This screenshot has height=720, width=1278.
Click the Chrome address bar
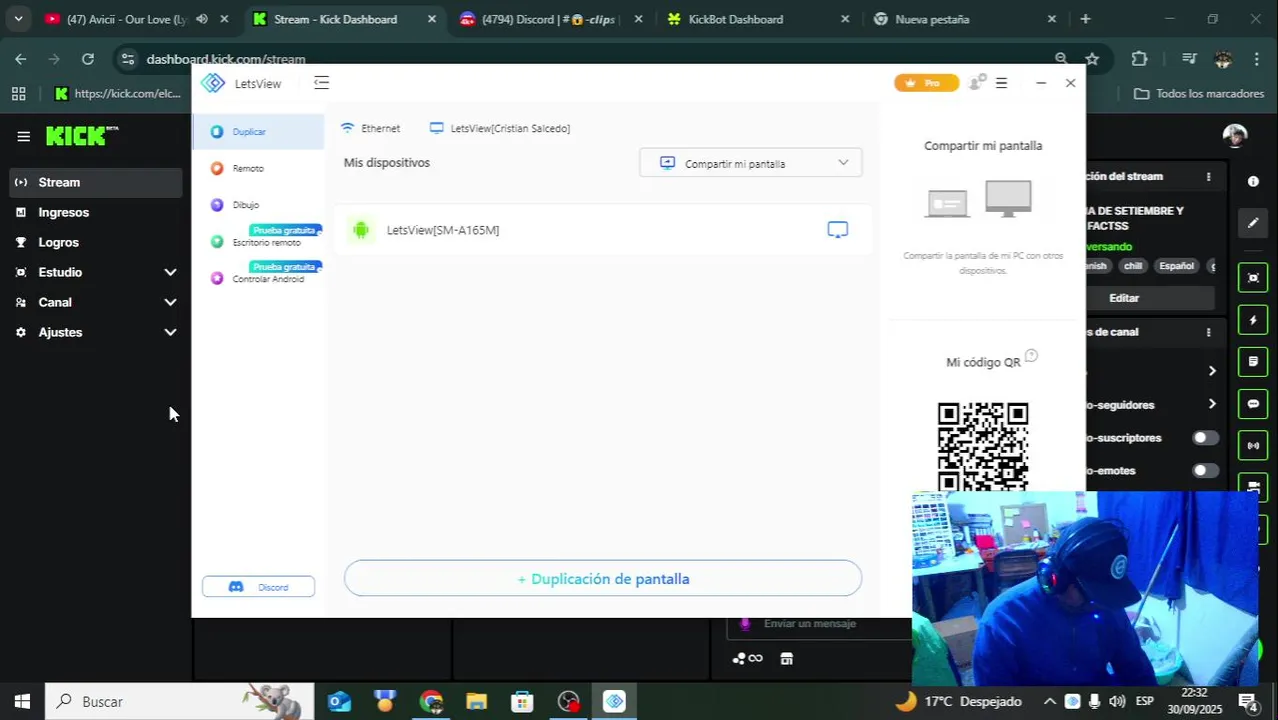pos(590,59)
